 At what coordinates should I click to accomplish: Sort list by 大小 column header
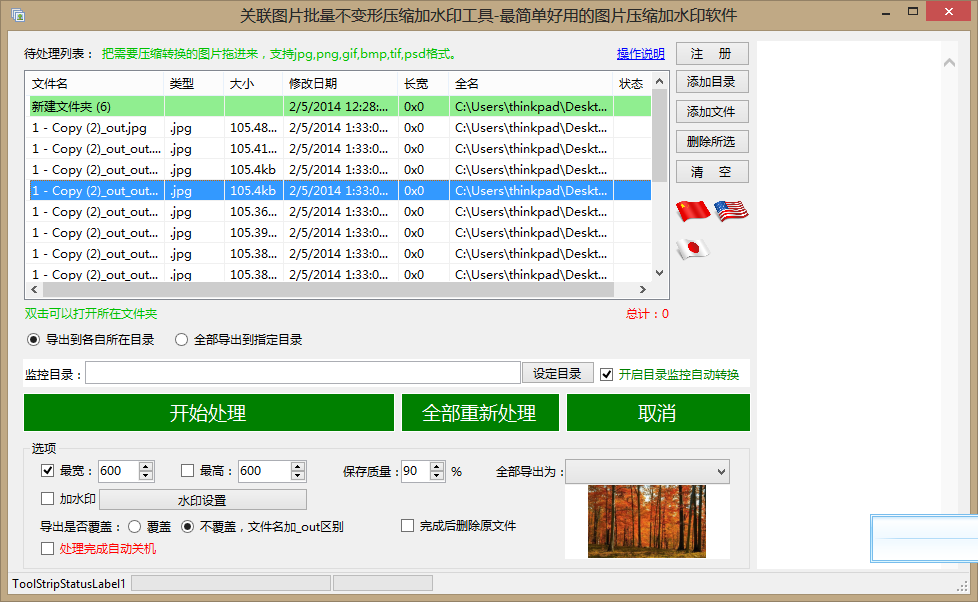tap(253, 84)
